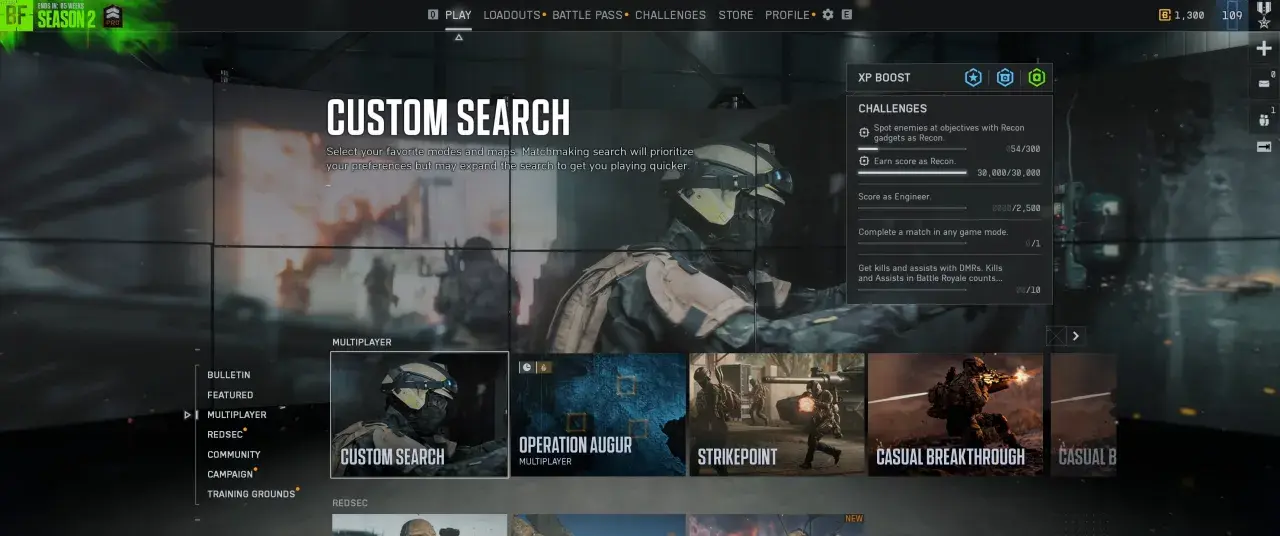Click the flame icon on Operation Augur tile
The width and height of the screenshot is (1280, 536).
[x=544, y=367]
